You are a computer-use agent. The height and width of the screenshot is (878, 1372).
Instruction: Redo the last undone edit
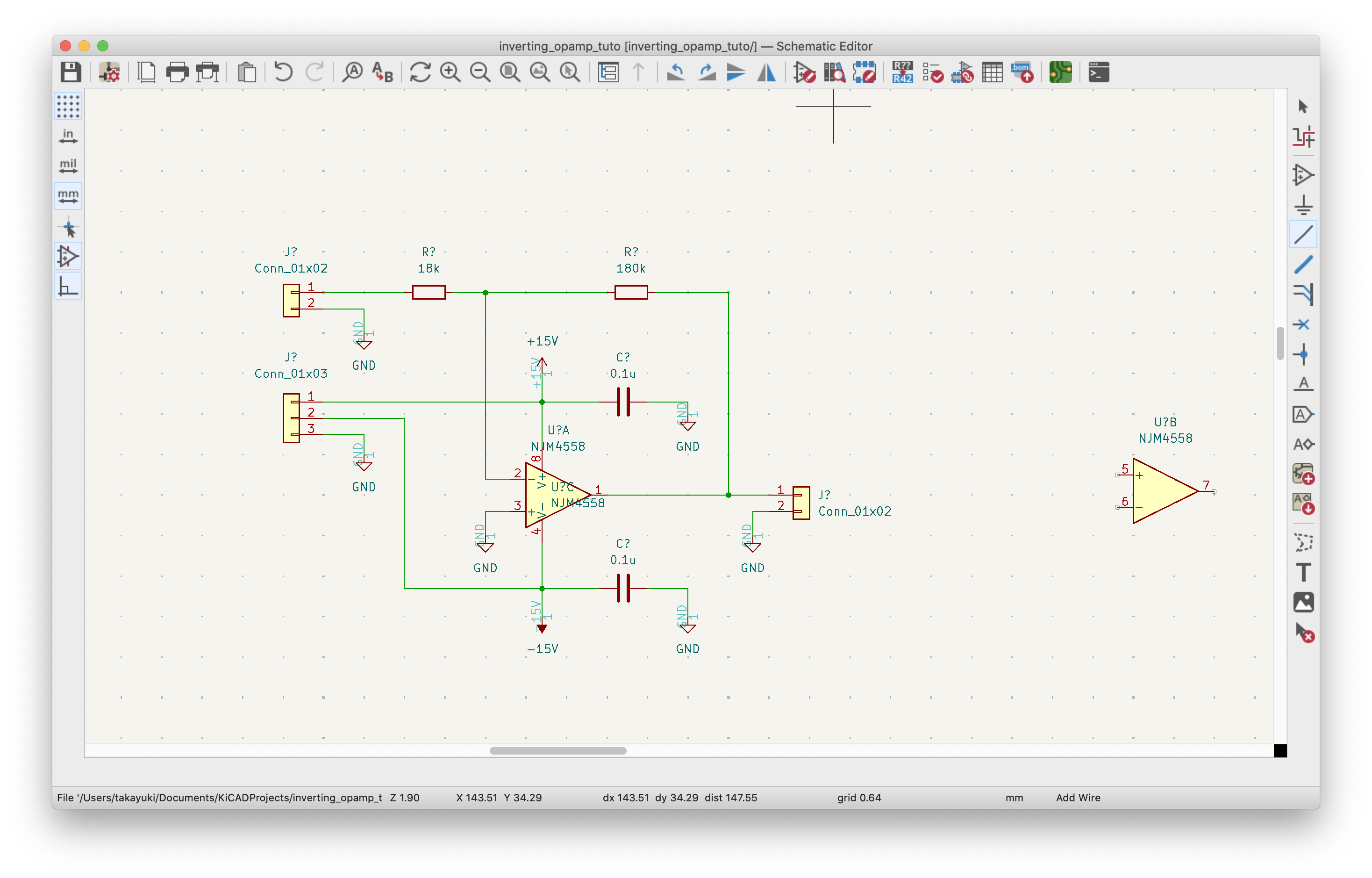point(314,72)
